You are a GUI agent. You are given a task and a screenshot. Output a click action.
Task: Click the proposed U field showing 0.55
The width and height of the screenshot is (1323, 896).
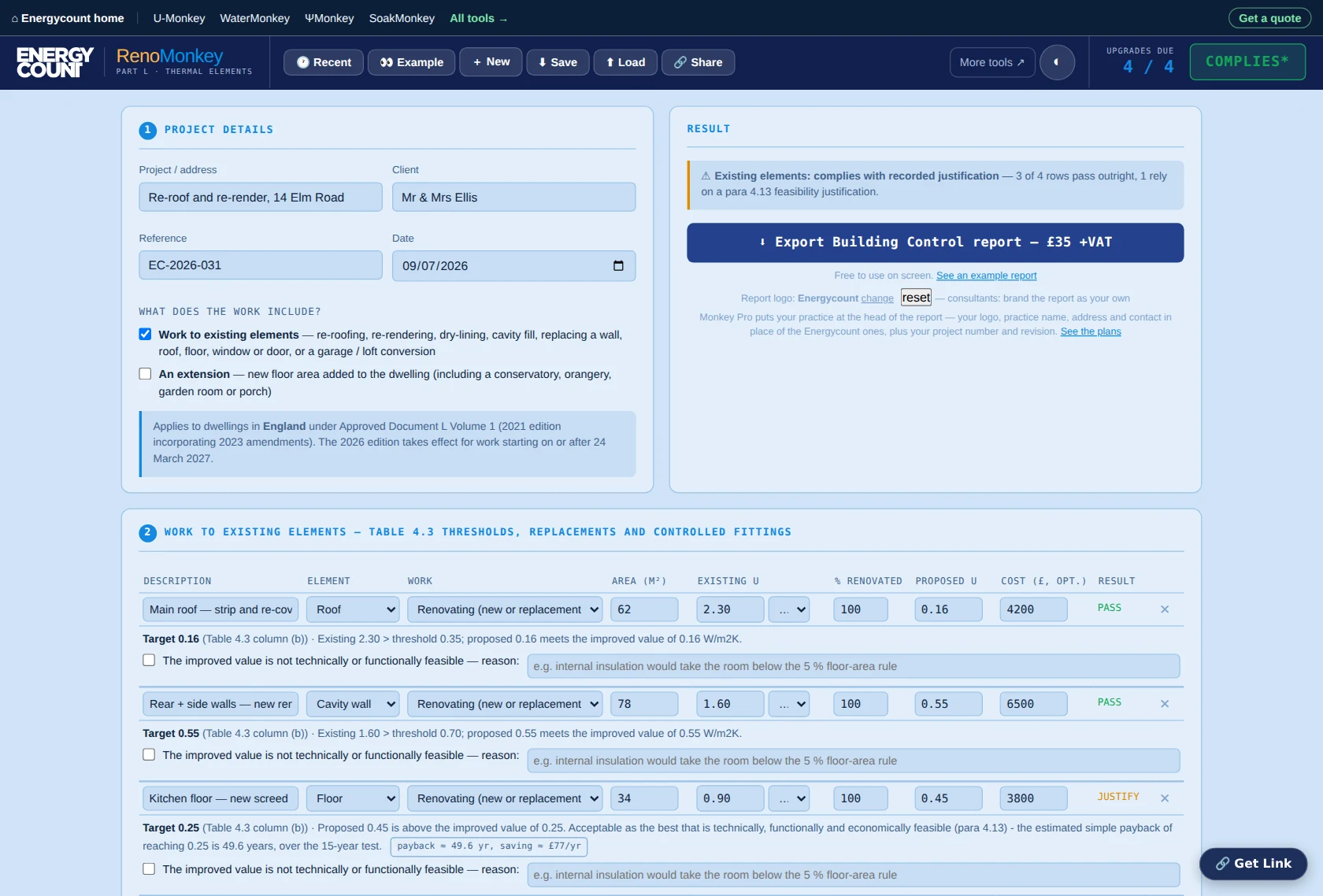coord(949,704)
